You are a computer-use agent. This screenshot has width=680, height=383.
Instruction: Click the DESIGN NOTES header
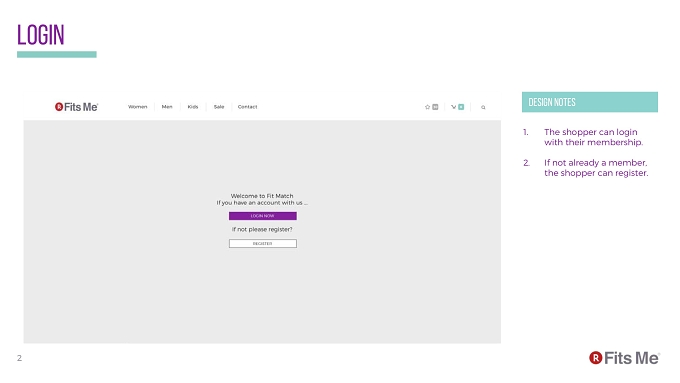coord(590,102)
